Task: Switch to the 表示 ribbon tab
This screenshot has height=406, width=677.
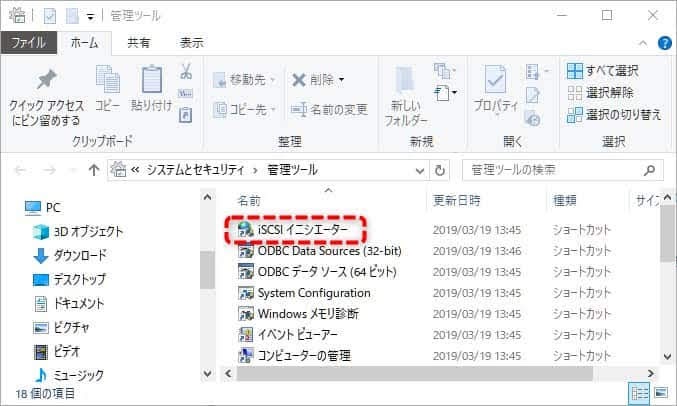Action: [x=191, y=43]
